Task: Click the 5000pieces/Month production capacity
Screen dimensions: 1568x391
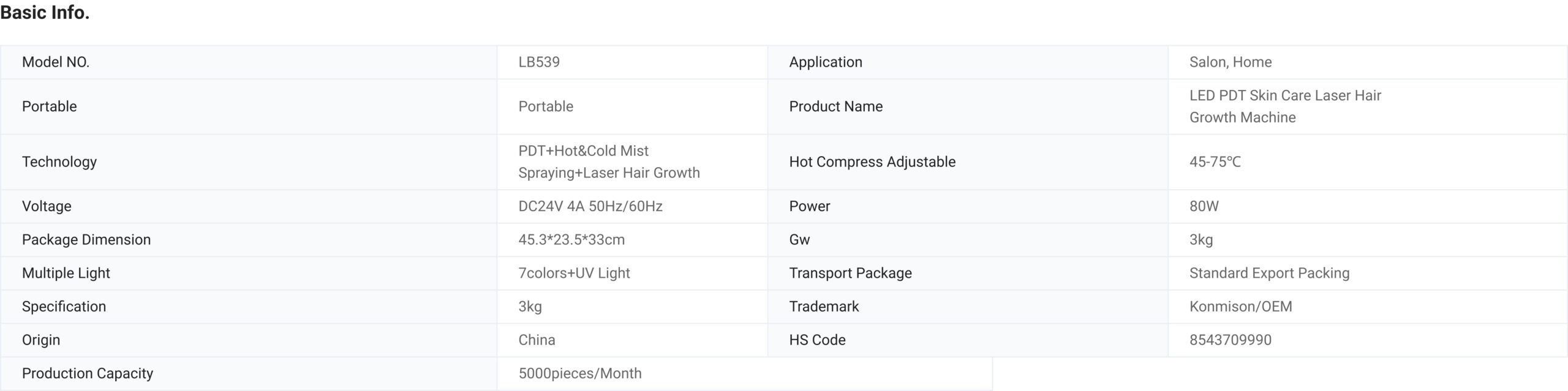Action: [580, 373]
